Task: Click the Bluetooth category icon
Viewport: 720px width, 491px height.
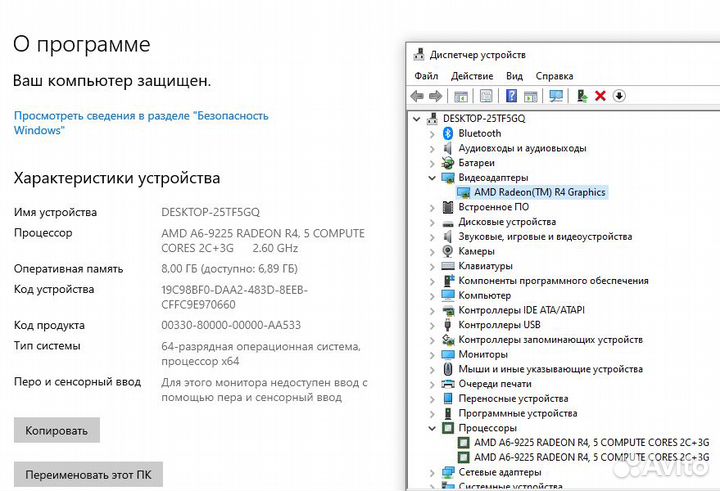Action: click(x=448, y=133)
